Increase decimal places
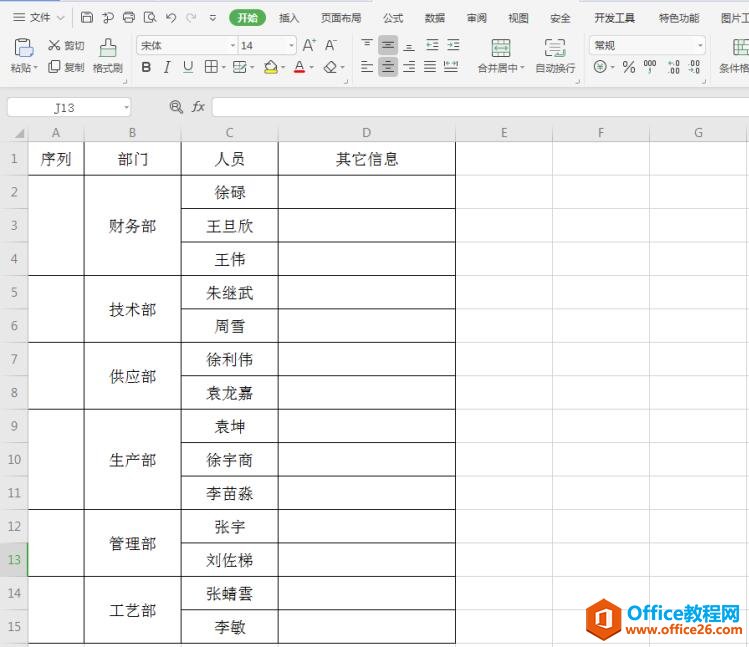This screenshot has width=749, height=647. click(x=674, y=66)
